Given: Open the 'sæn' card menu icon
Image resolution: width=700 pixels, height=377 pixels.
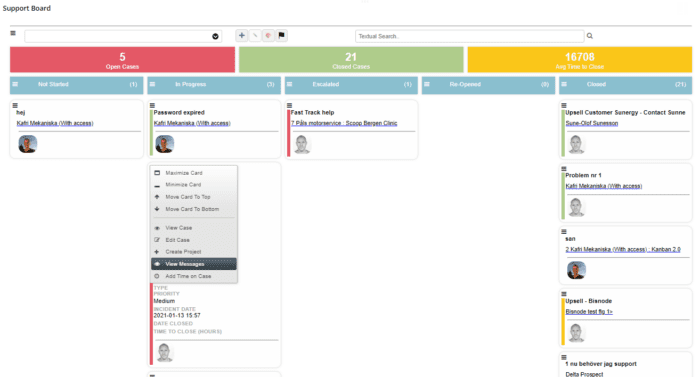Looking at the screenshot, I should 564,231.
